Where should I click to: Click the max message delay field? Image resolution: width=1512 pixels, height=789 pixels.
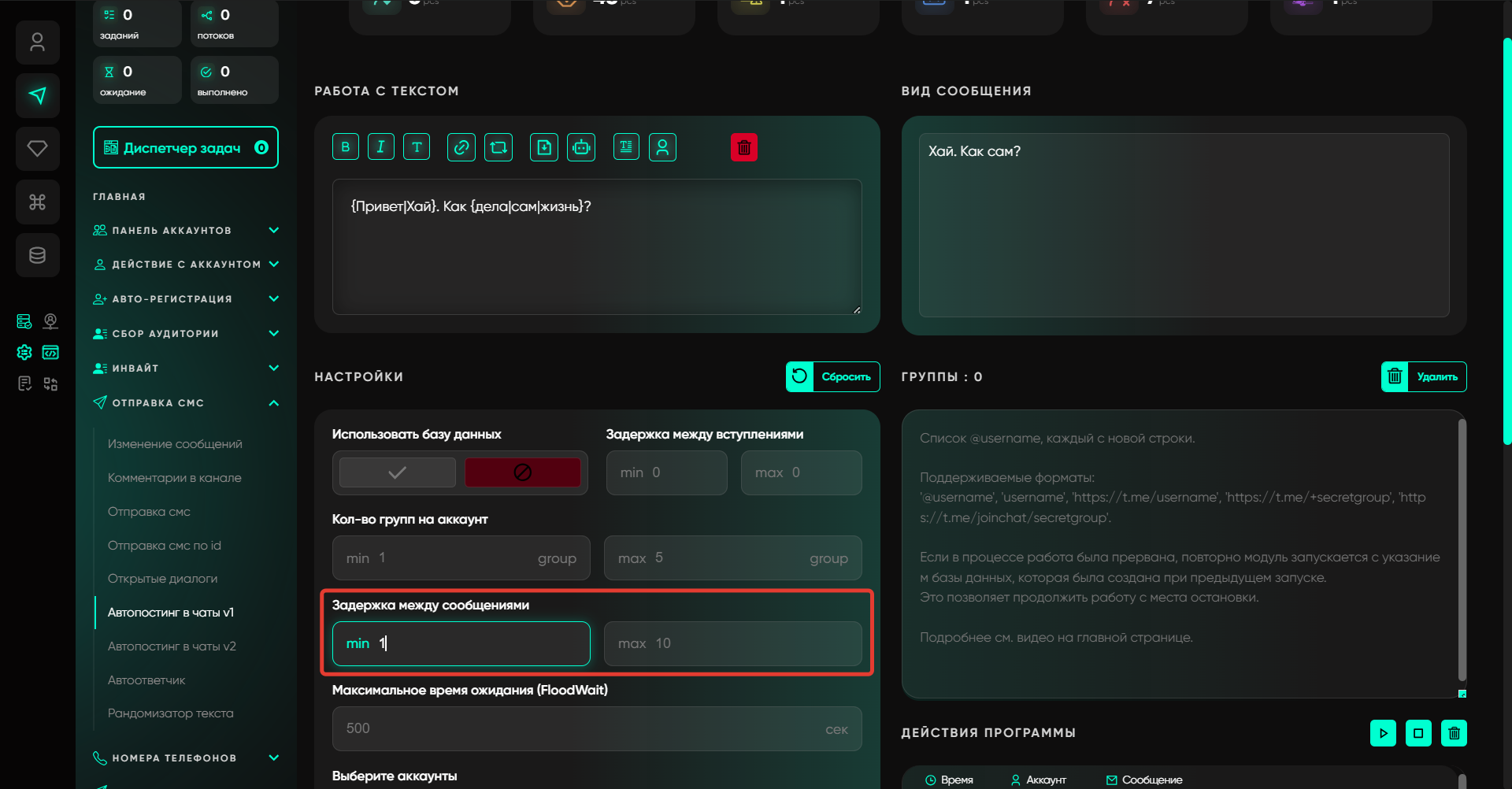[732, 643]
